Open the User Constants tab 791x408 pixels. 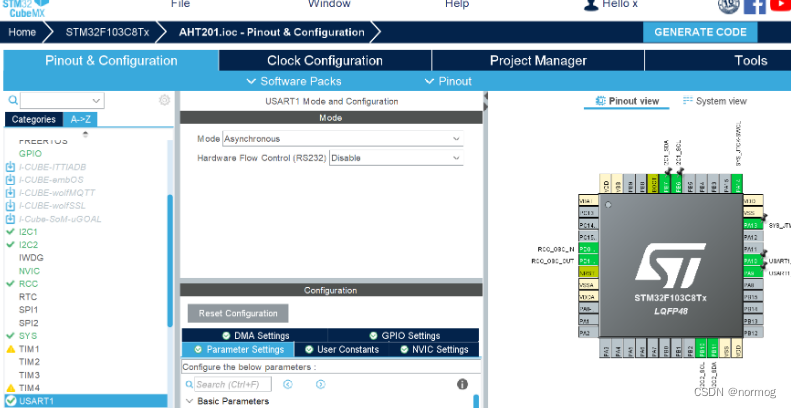[341, 349]
